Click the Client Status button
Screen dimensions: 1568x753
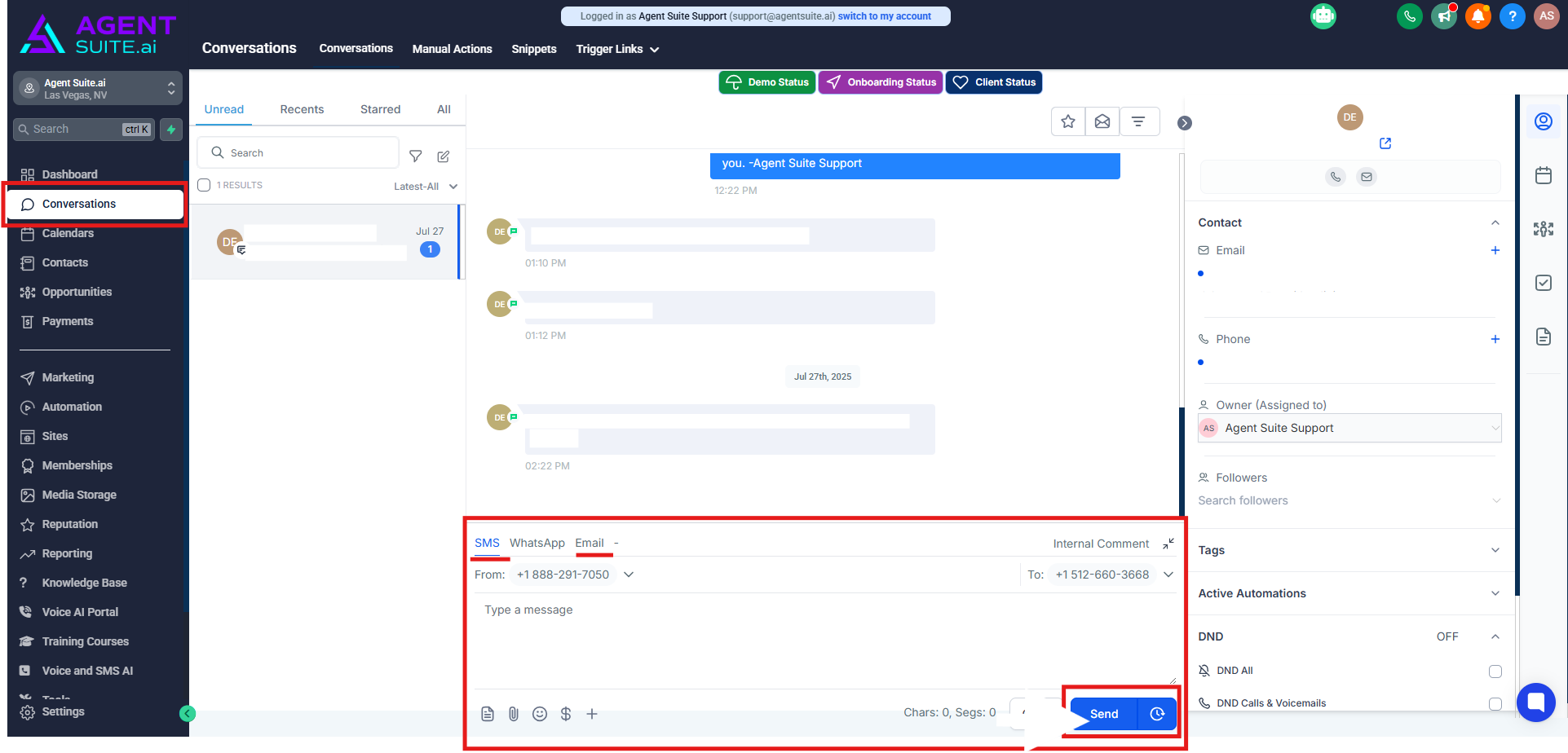click(x=994, y=82)
